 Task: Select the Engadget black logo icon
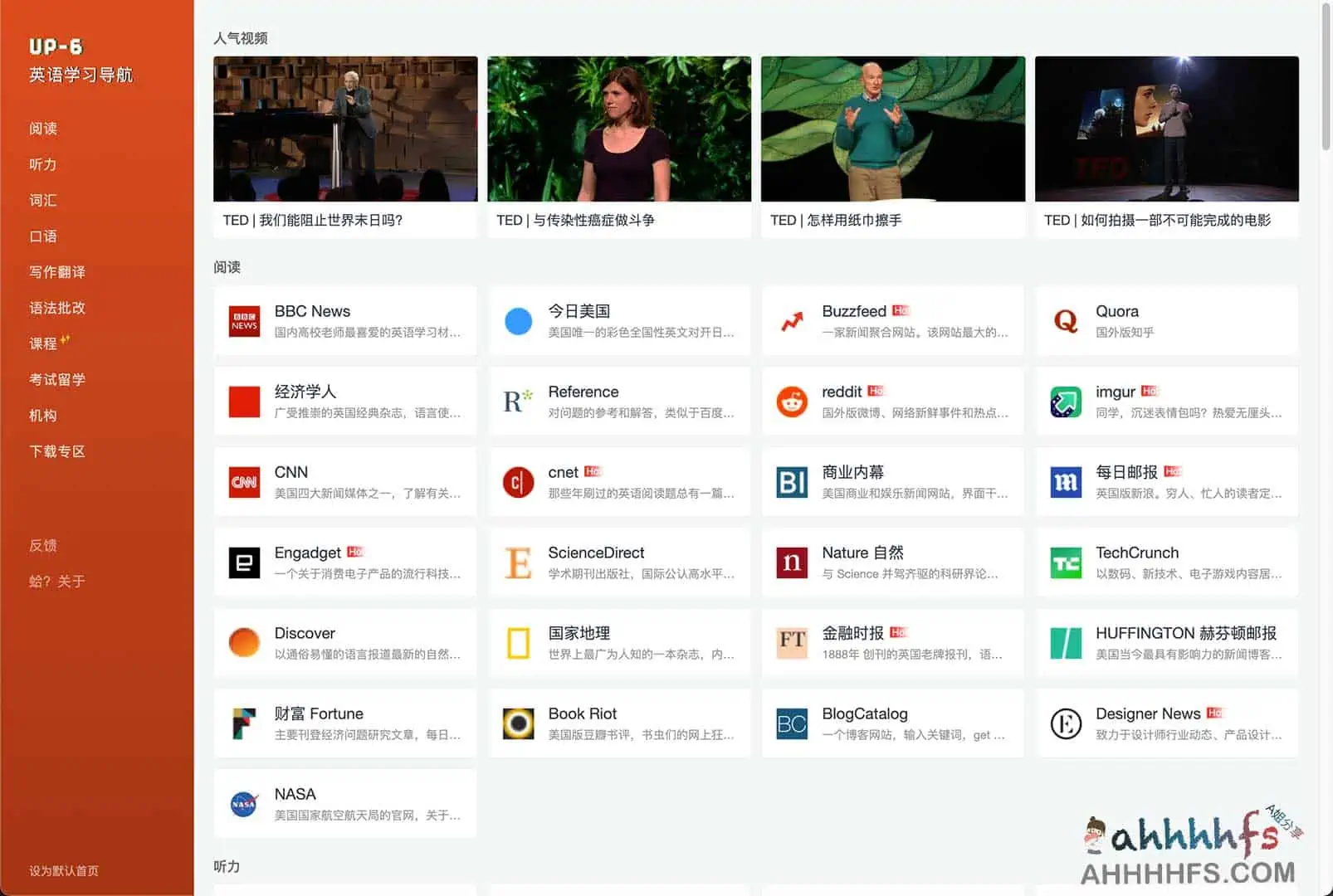coord(244,562)
